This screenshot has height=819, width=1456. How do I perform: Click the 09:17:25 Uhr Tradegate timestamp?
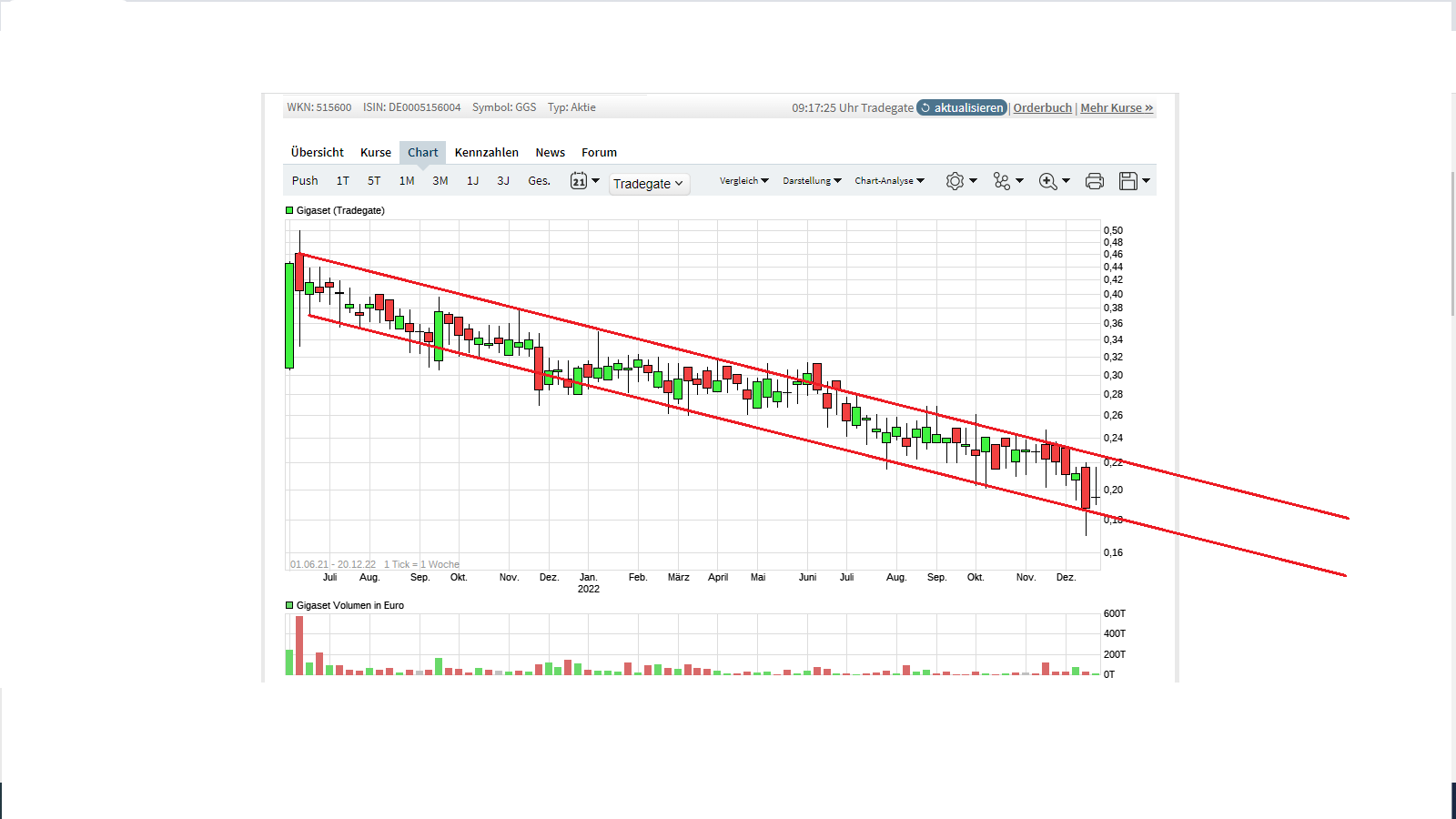[853, 107]
